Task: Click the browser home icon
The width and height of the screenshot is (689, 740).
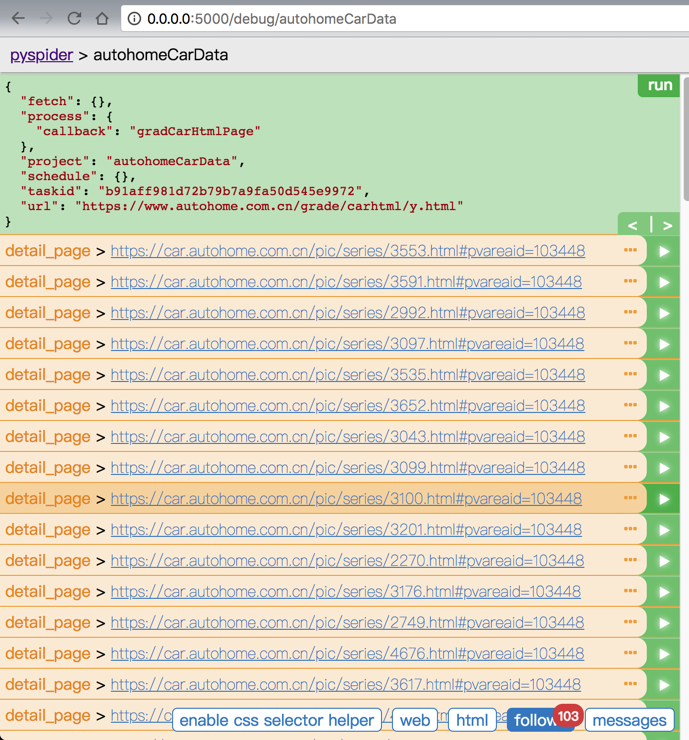Action: pos(102,18)
